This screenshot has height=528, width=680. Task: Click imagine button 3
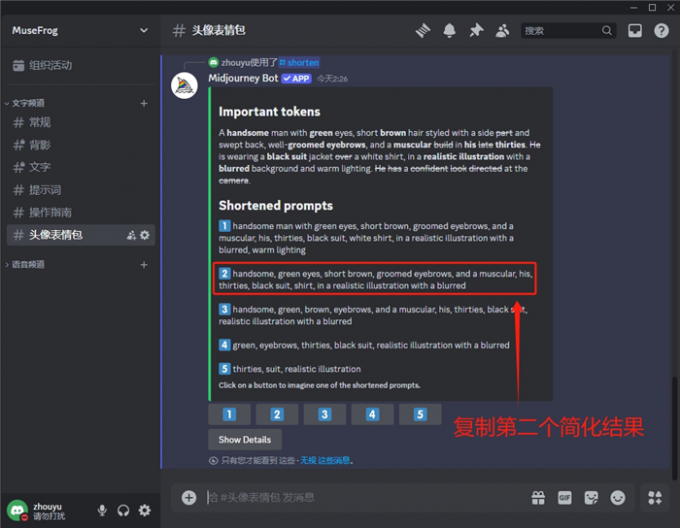(325, 414)
